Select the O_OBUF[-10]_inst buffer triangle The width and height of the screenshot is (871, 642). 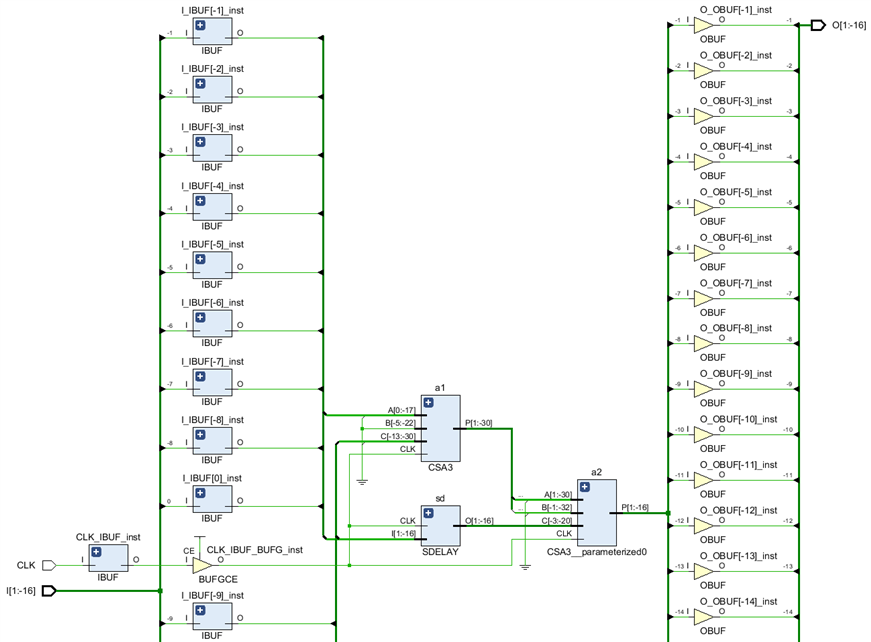tap(703, 435)
